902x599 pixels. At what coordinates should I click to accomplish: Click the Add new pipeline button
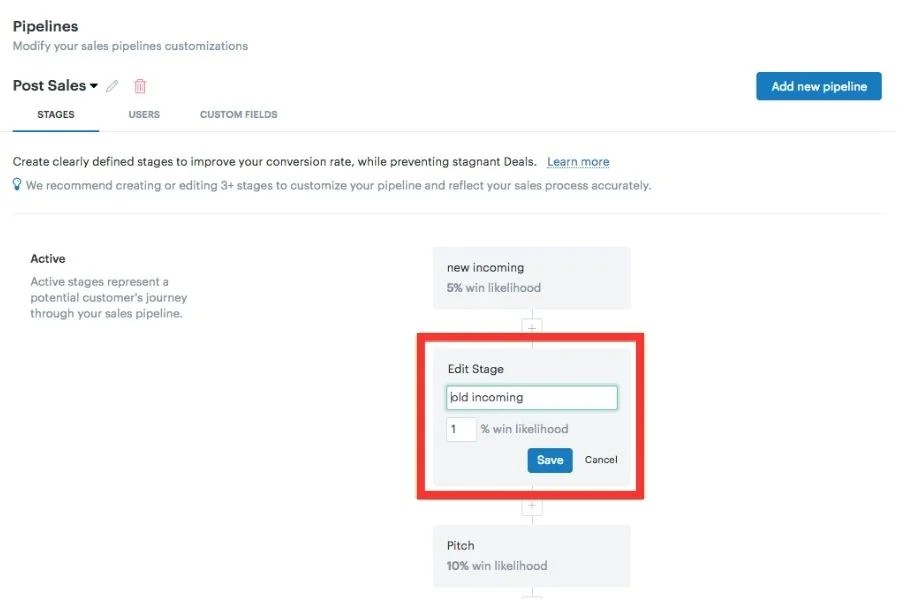[x=818, y=86]
